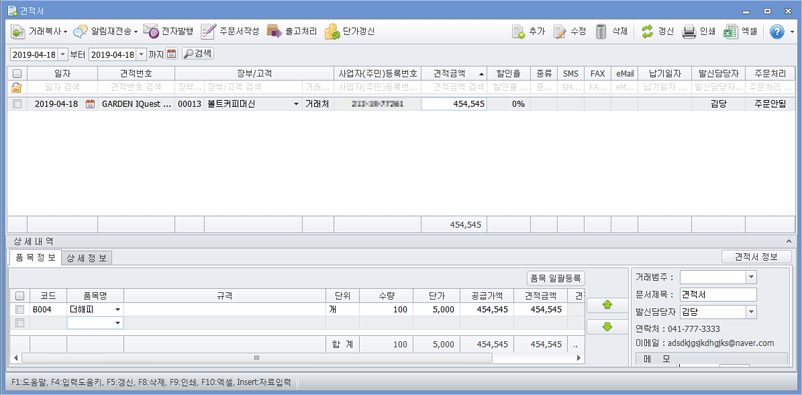Screen dimensions: 802x395
Task: Move item down with green arrow
Action: 608,327
